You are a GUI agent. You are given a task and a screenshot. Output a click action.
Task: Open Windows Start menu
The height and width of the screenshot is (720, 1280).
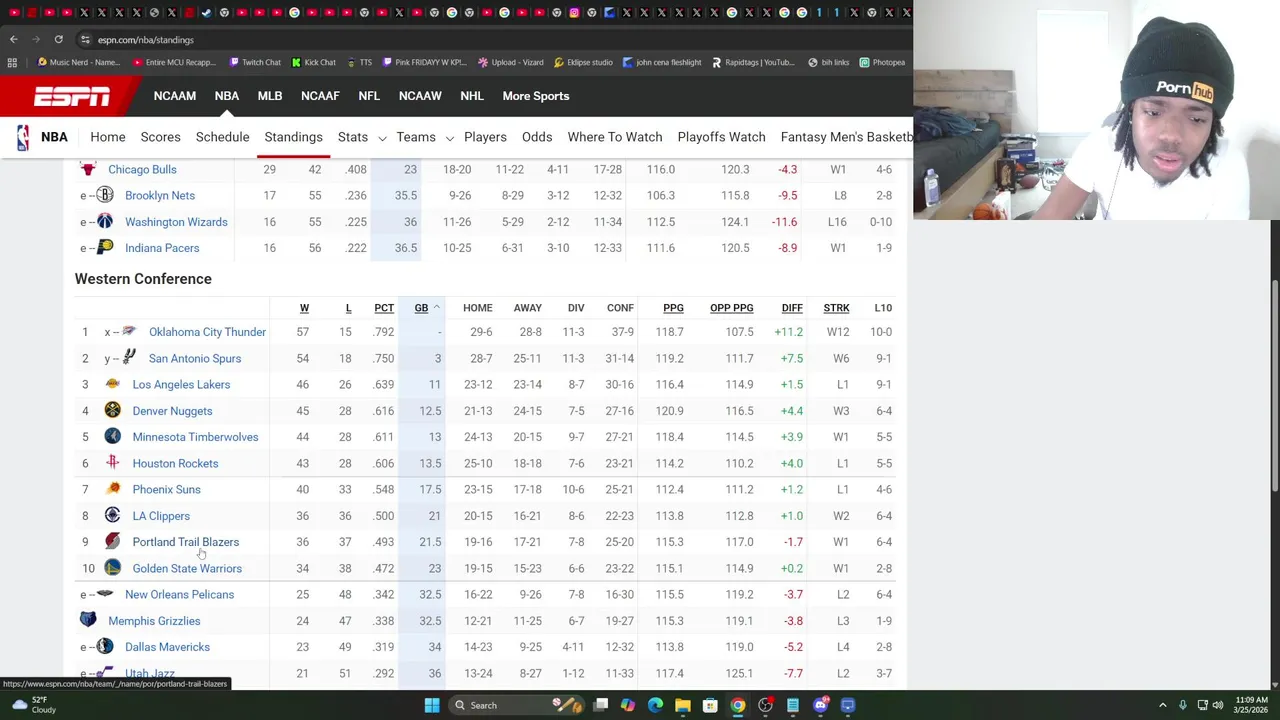coord(432,705)
